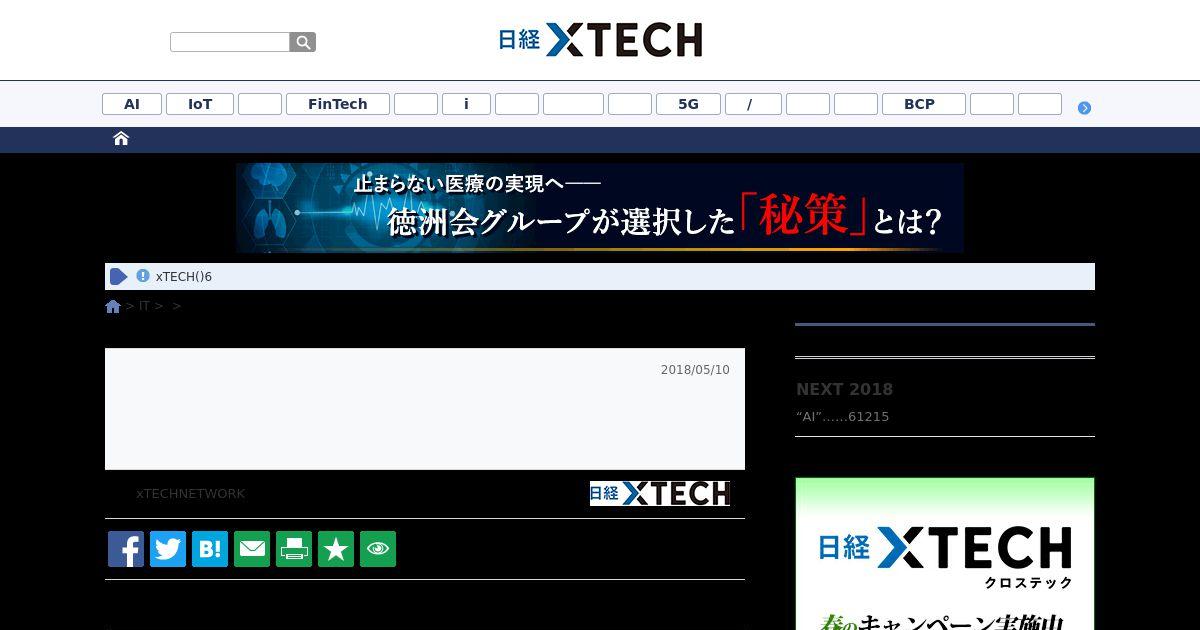
Task: Click the notice tag icon
Action: point(118,277)
